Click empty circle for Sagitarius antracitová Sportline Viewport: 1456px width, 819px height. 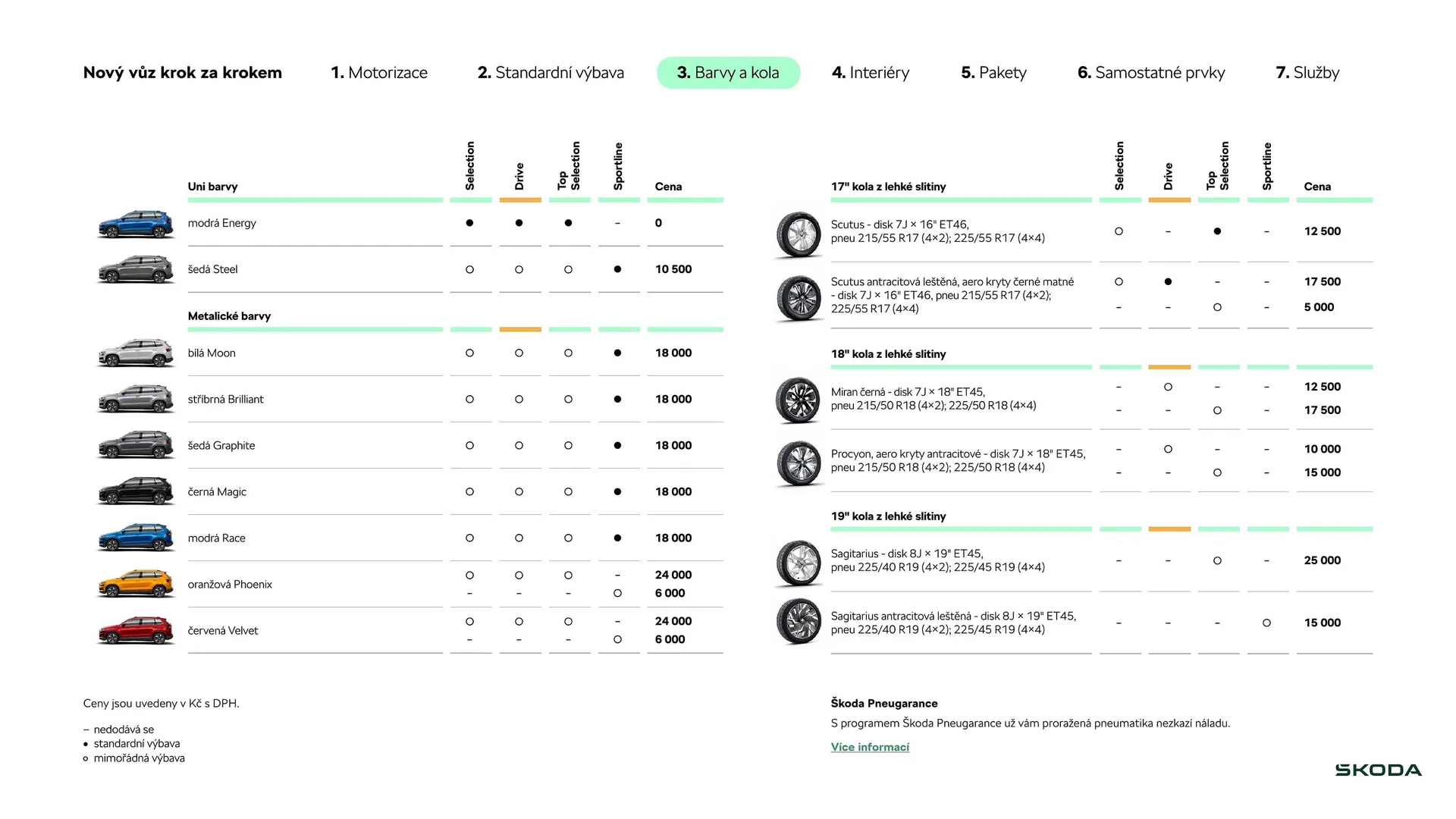[x=1267, y=623]
